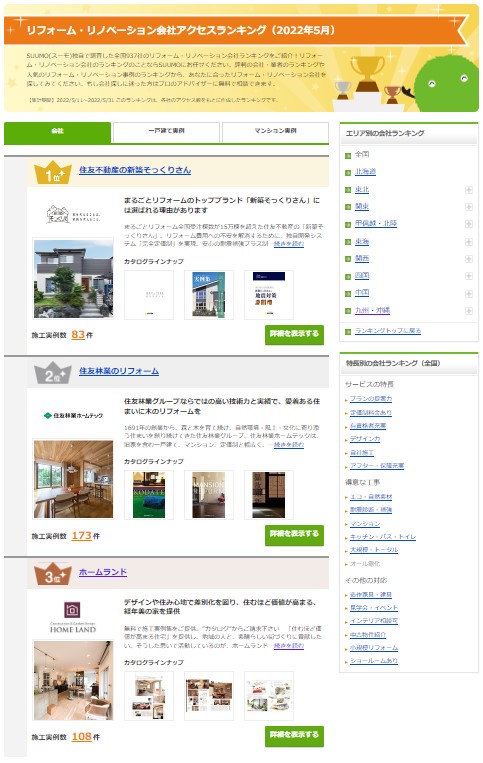
Task: Open the wooden dining room photo for 住友林業
Action: (x=73, y=479)
